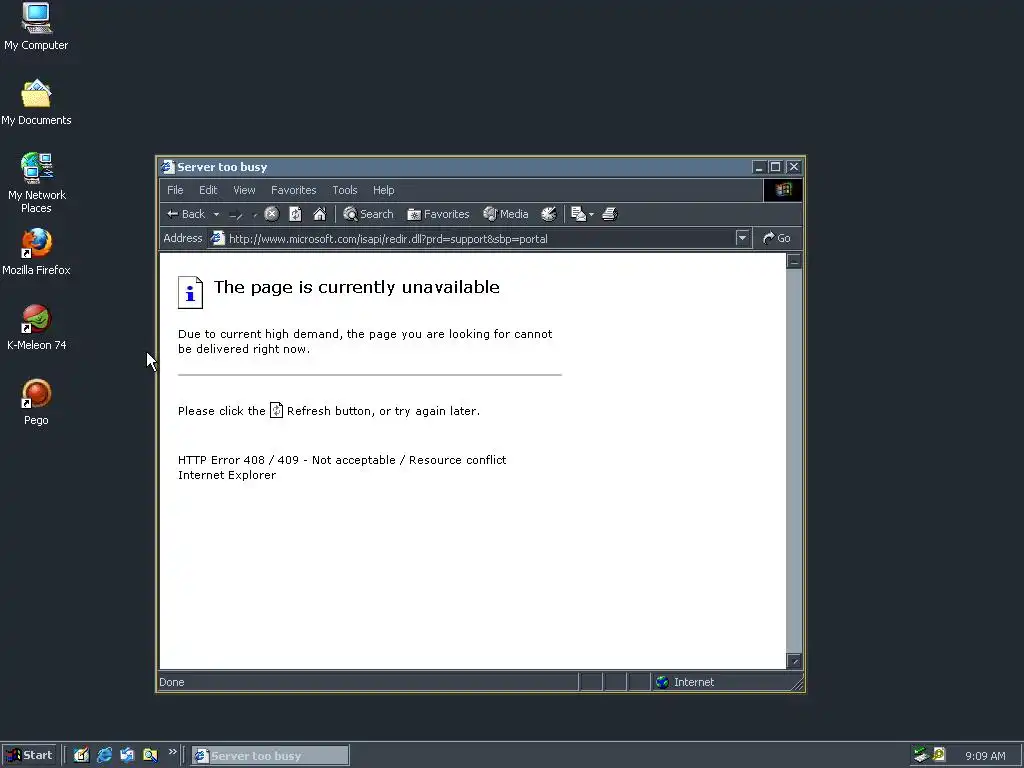Click the address bar URL field
The width and height of the screenshot is (1024, 768).
pyautogui.click(x=480, y=239)
